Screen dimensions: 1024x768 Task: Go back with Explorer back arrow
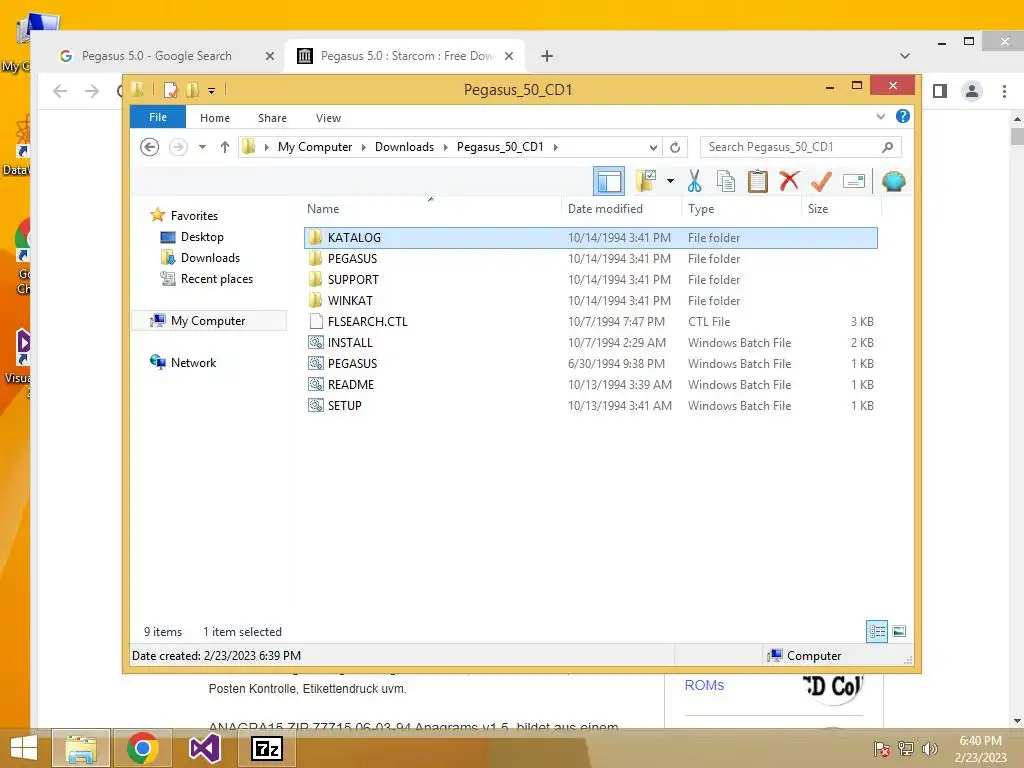click(x=150, y=147)
